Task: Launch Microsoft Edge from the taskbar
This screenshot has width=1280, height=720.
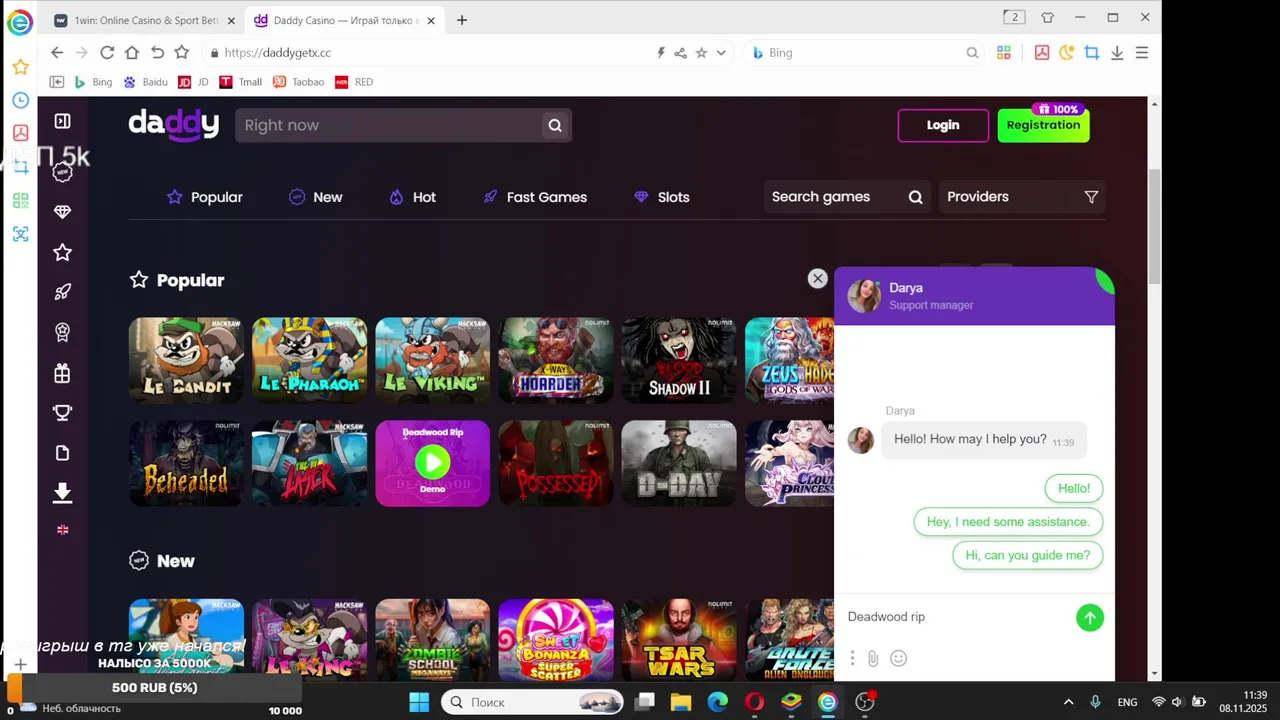Action: [718, 702]
